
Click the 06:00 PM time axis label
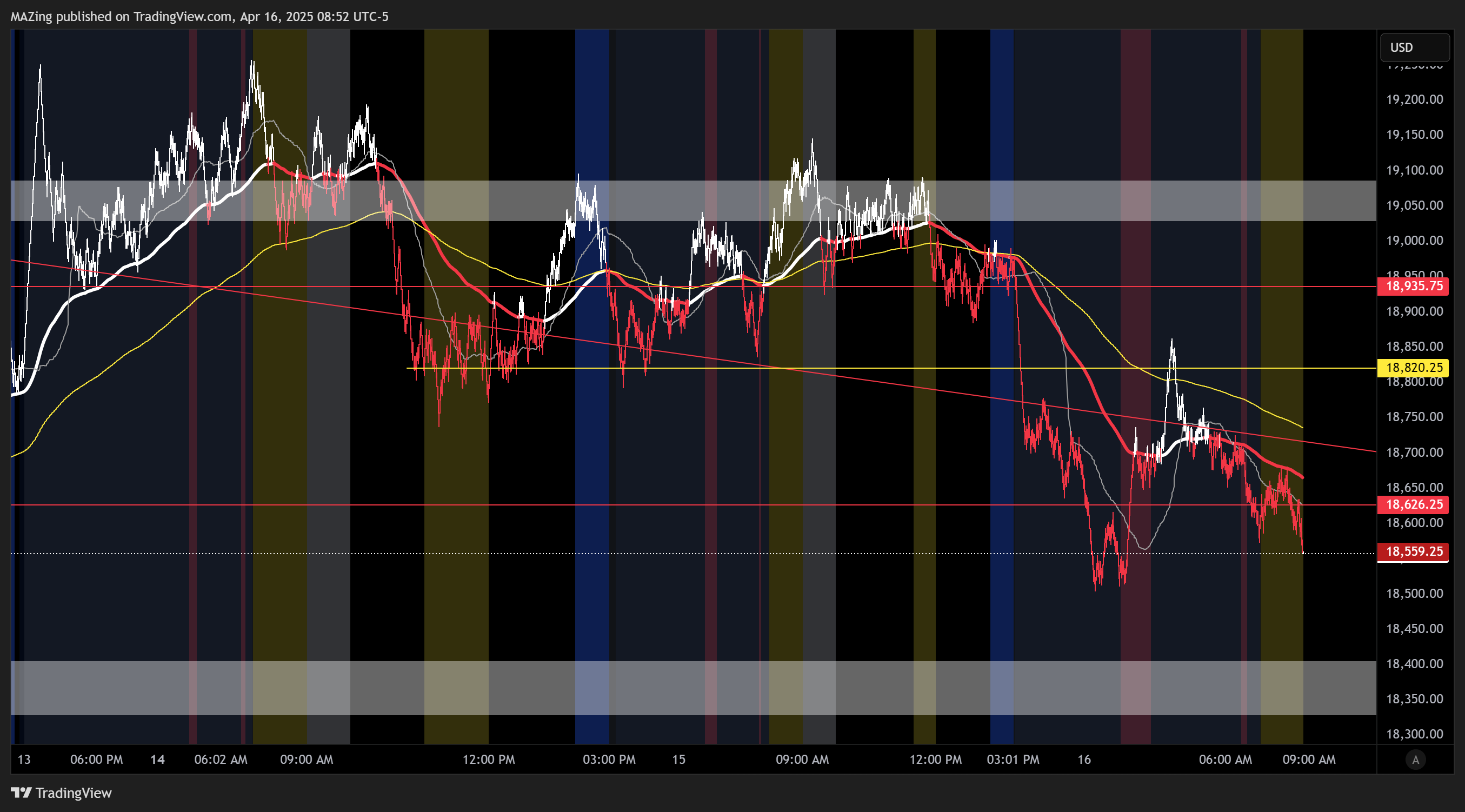pyautogui.click(x=96, y=760)
